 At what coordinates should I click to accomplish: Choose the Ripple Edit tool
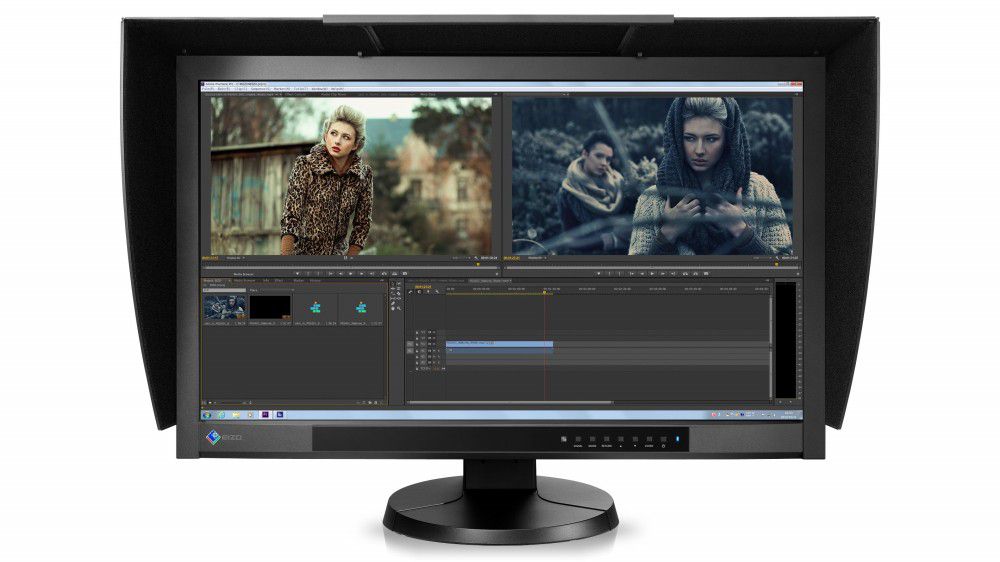click(x=392, y=288)
